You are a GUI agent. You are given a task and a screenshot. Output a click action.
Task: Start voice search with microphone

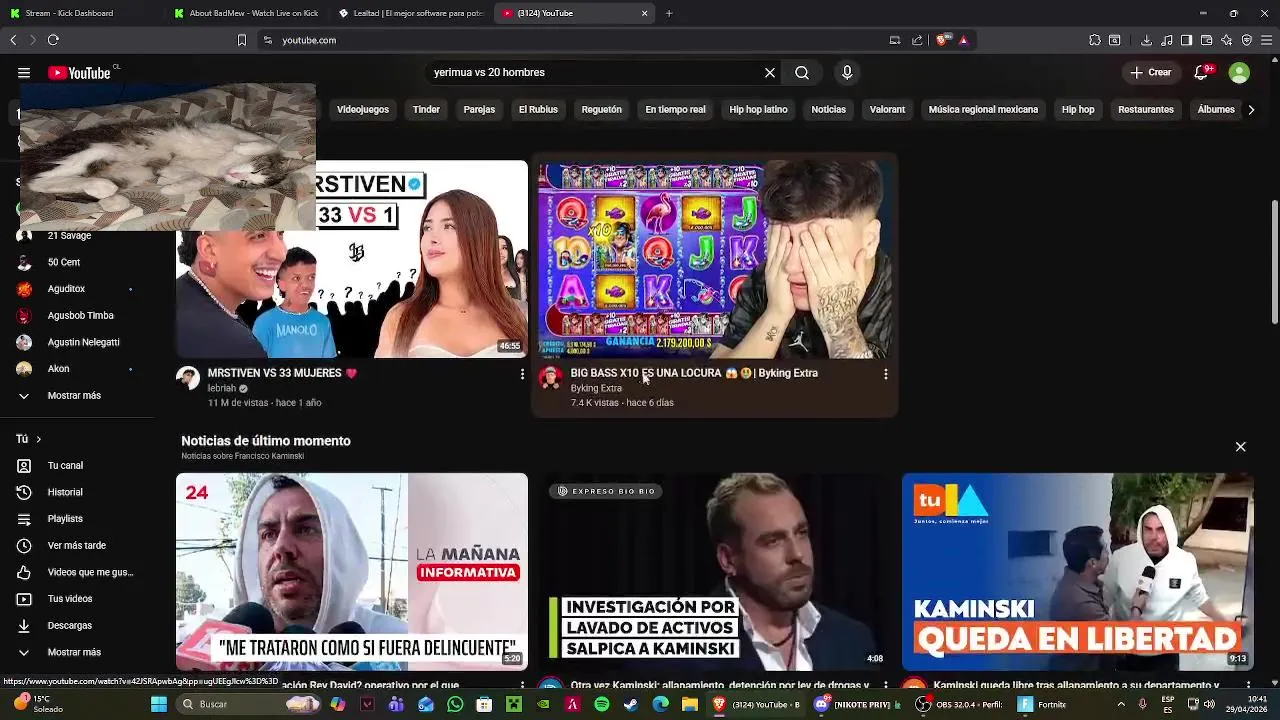tap(847, 73)
